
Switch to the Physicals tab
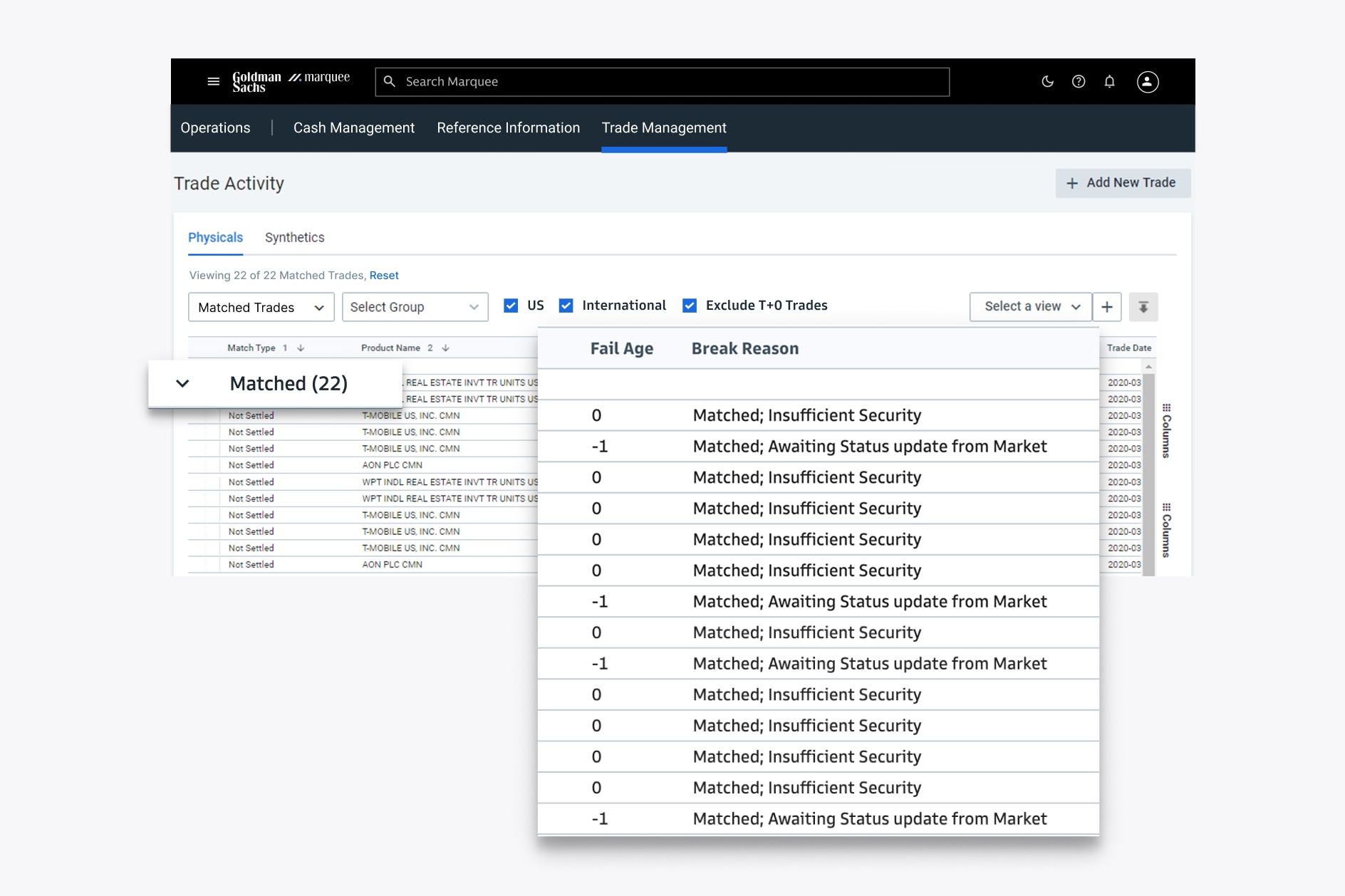tap(216, 238)
